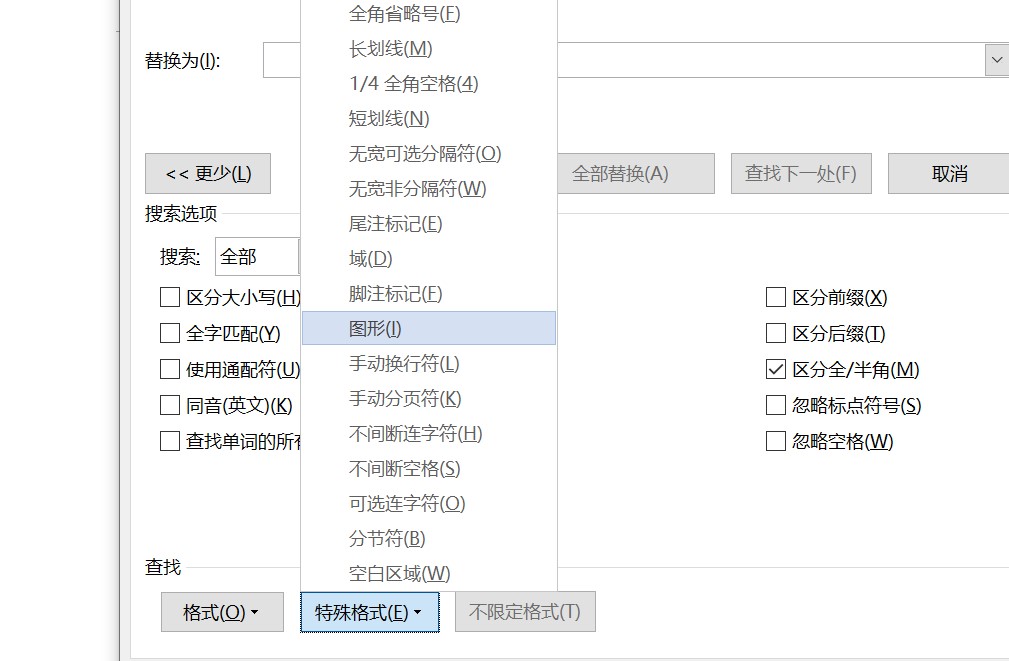
Task: Enable the 忽略空格 checkbox
Action: 776,442
